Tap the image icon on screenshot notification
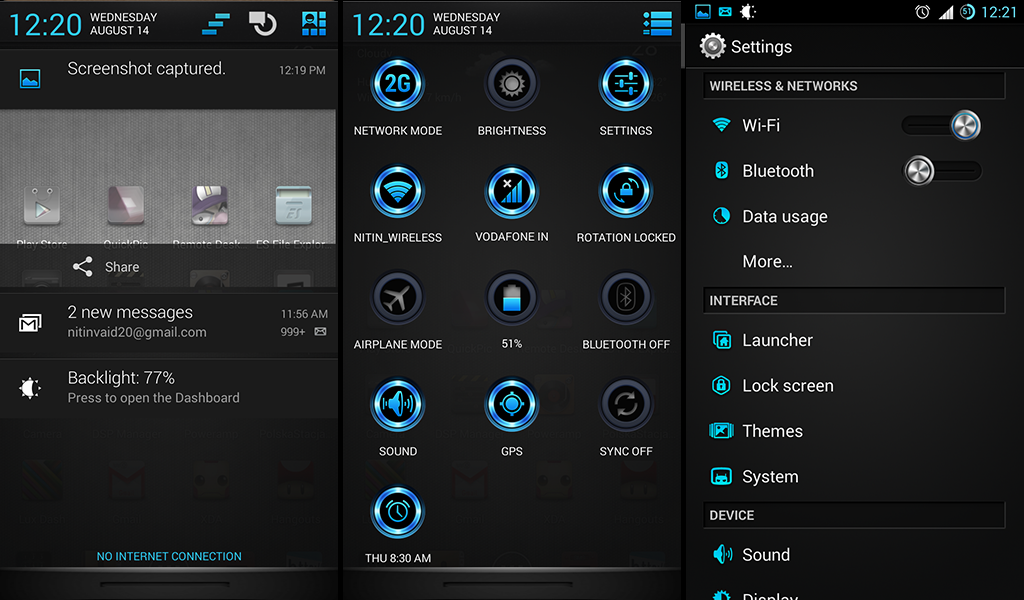The width and height of the screenshot is (1024, 600). 30,79
